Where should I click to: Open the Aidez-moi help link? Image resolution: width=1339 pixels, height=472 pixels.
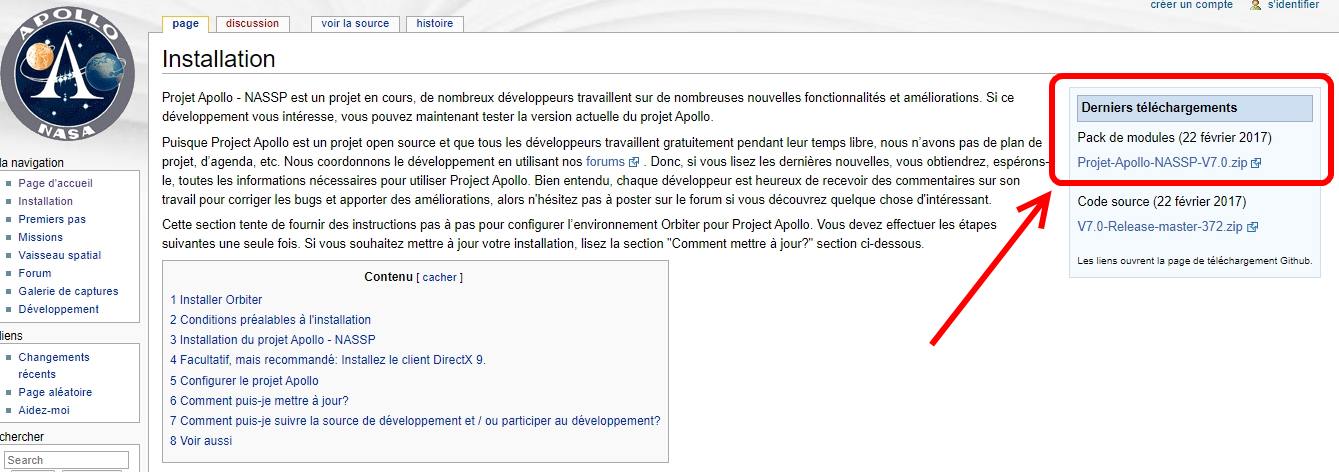pyautogui.click(x=44, y=410)
